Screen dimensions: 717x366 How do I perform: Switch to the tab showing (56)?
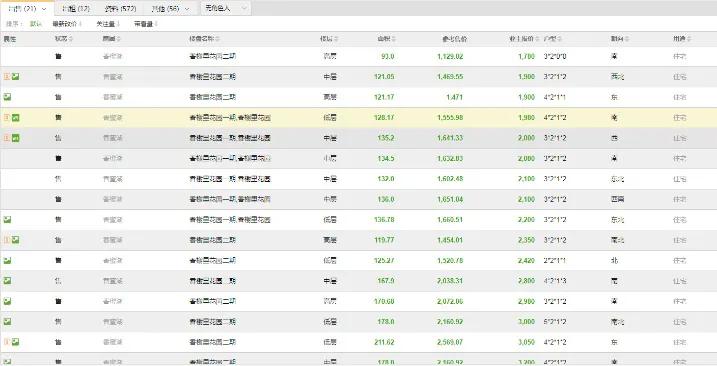click(170, 9)
